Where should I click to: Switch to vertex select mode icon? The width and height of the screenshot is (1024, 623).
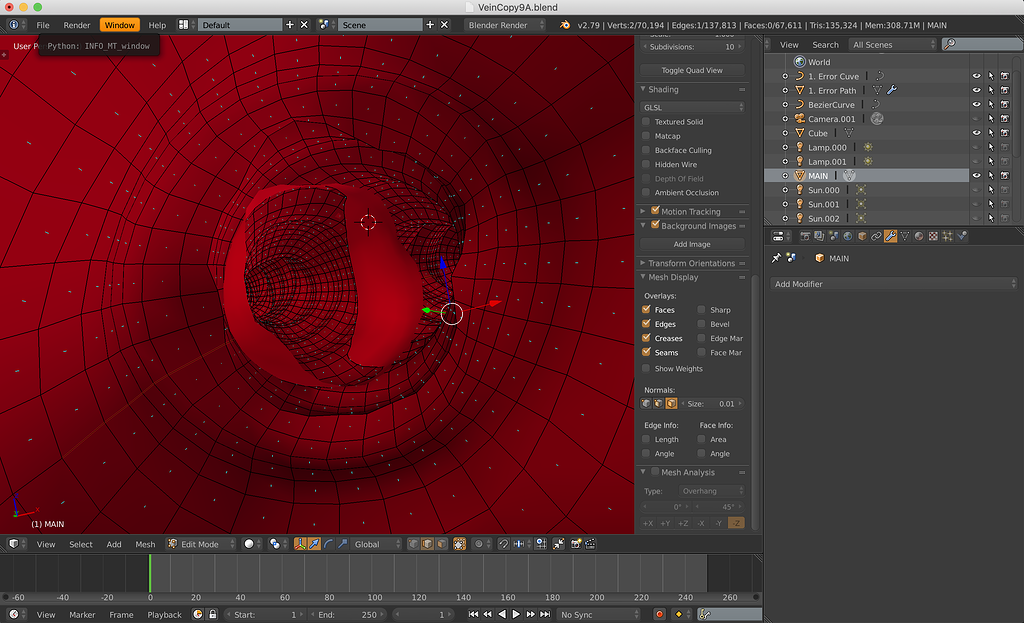point(413,544)
